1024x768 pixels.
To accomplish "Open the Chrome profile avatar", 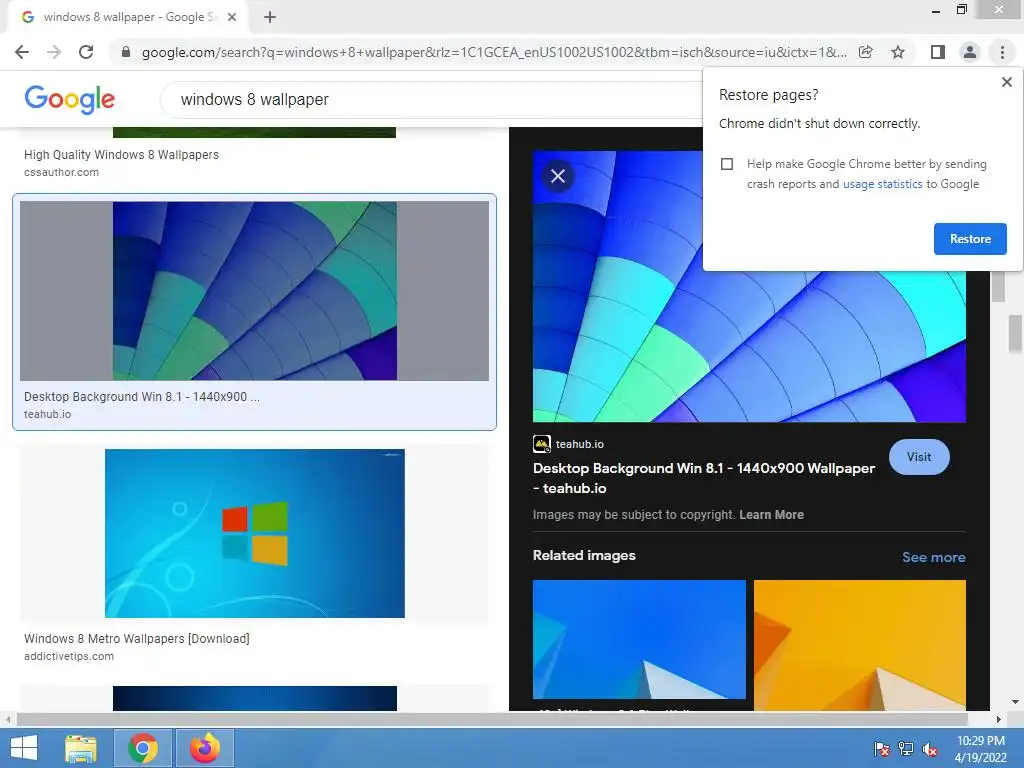I will pos(970,52).
